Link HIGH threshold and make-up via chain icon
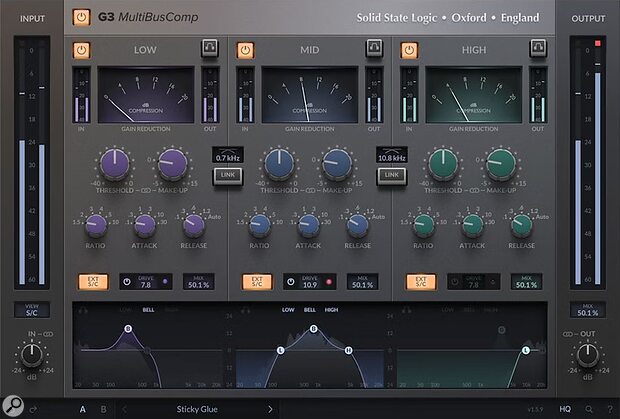Viewport: 620px width, 419px height. [474, 191]
